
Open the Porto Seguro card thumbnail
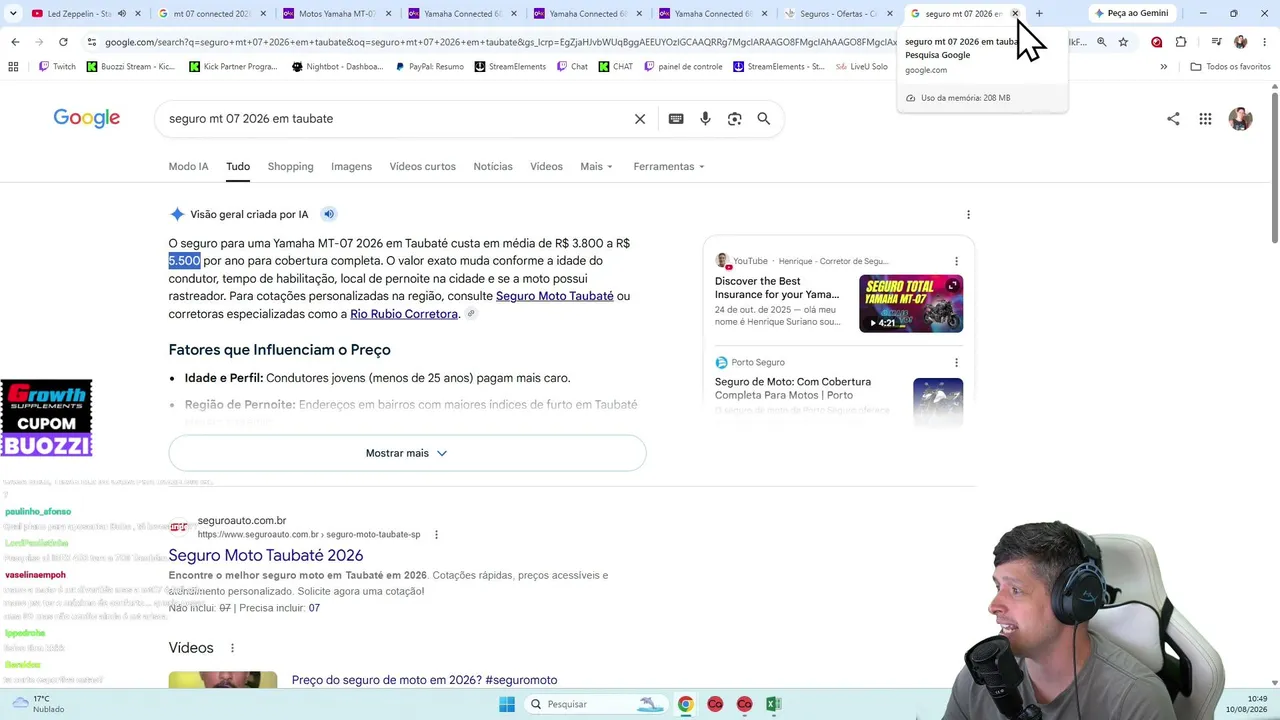click(x=938, y=402)
